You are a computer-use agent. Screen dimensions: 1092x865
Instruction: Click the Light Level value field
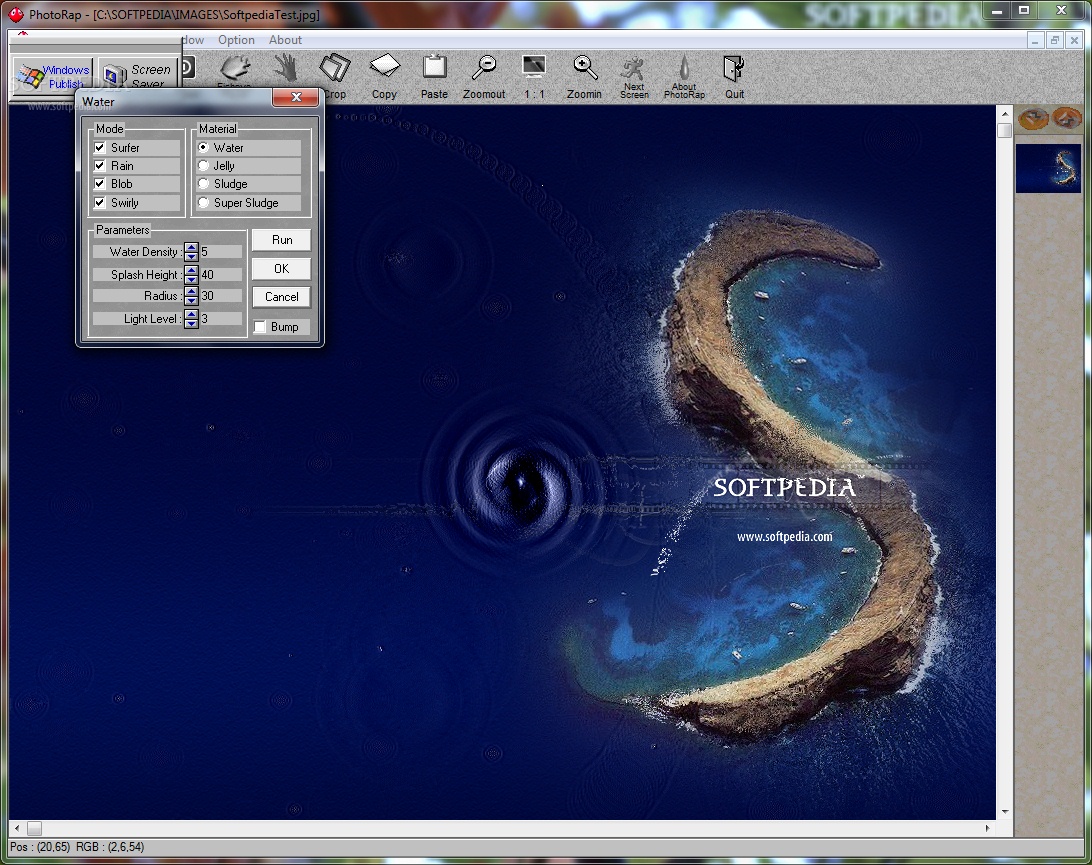click(x=220, y=318)
